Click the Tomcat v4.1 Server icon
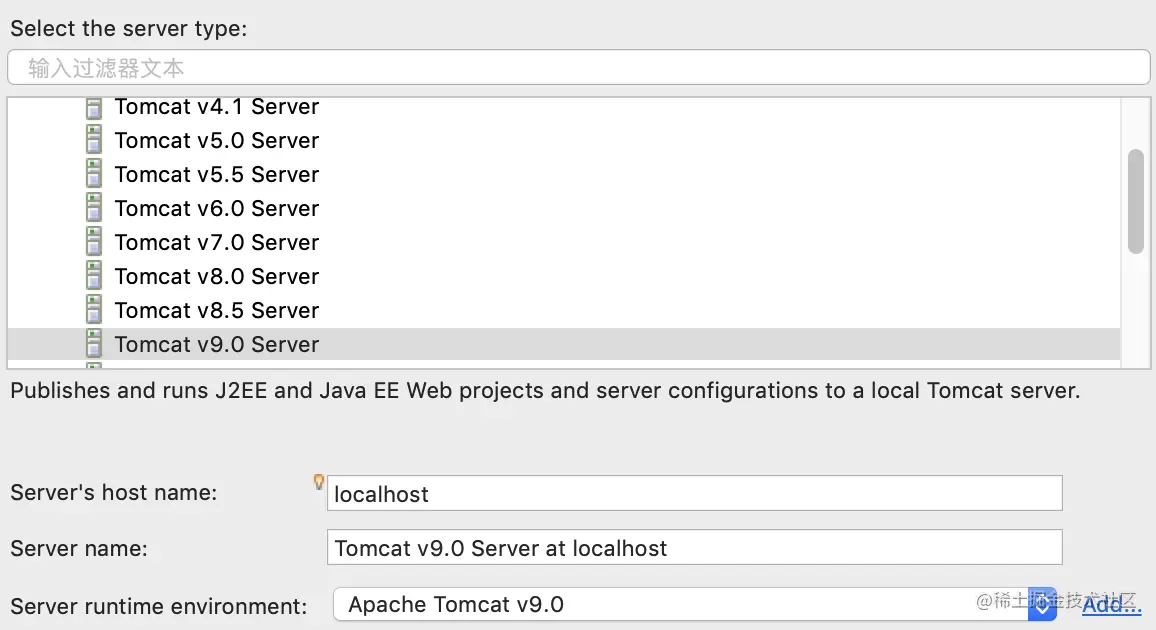 [94, 107]
